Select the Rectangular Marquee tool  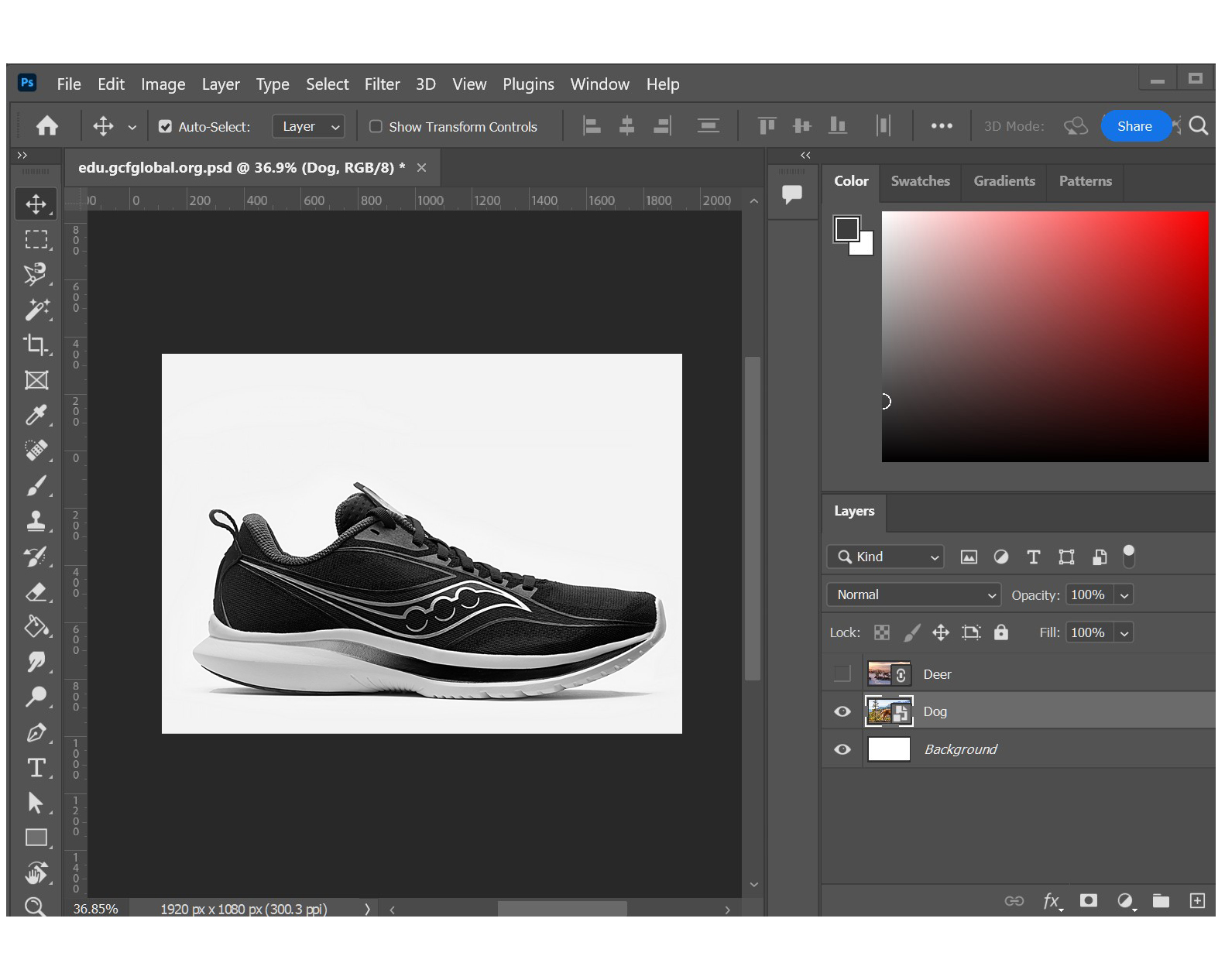tap(36, 239)
